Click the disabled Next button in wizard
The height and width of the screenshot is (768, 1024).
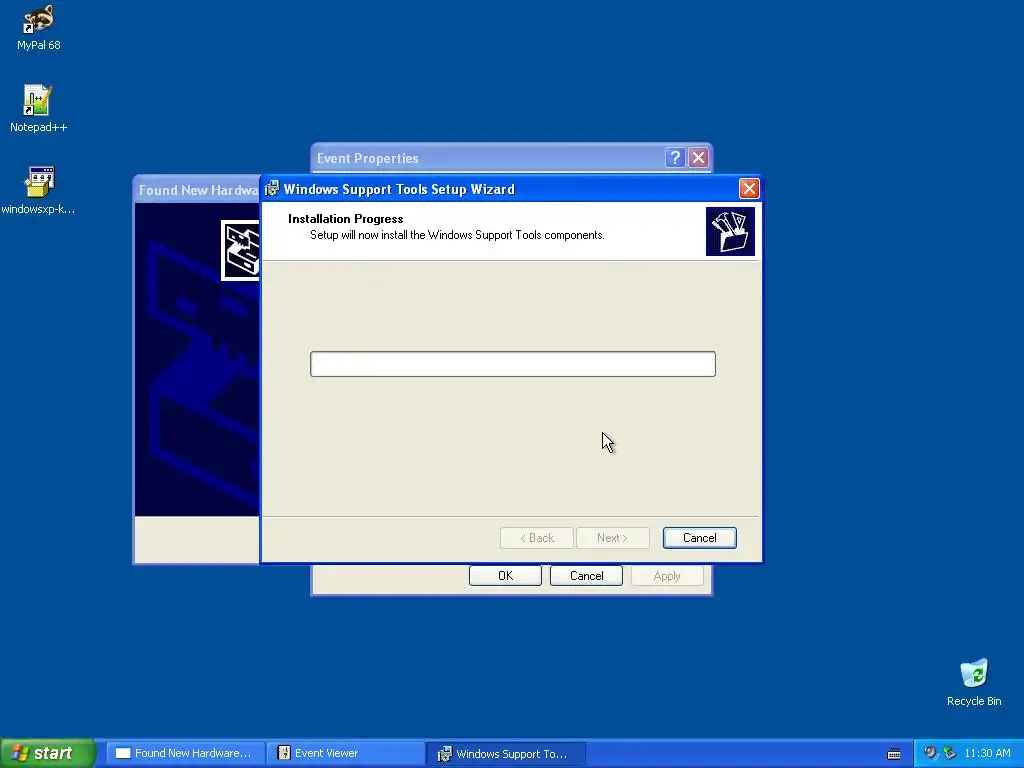click(613, 537)
